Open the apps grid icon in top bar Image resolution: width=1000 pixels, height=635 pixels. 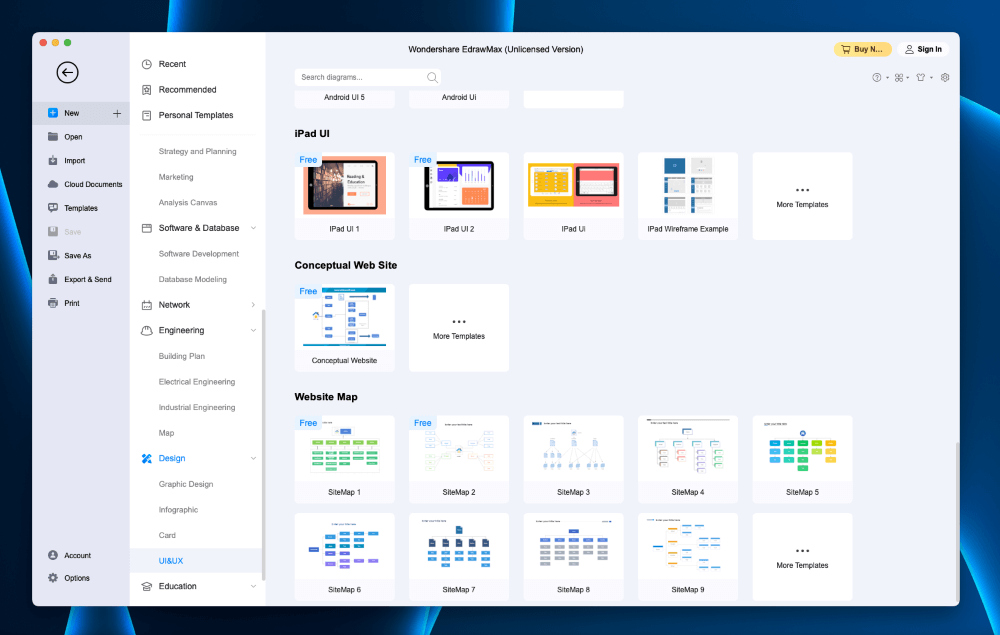(x=899, y=78)
